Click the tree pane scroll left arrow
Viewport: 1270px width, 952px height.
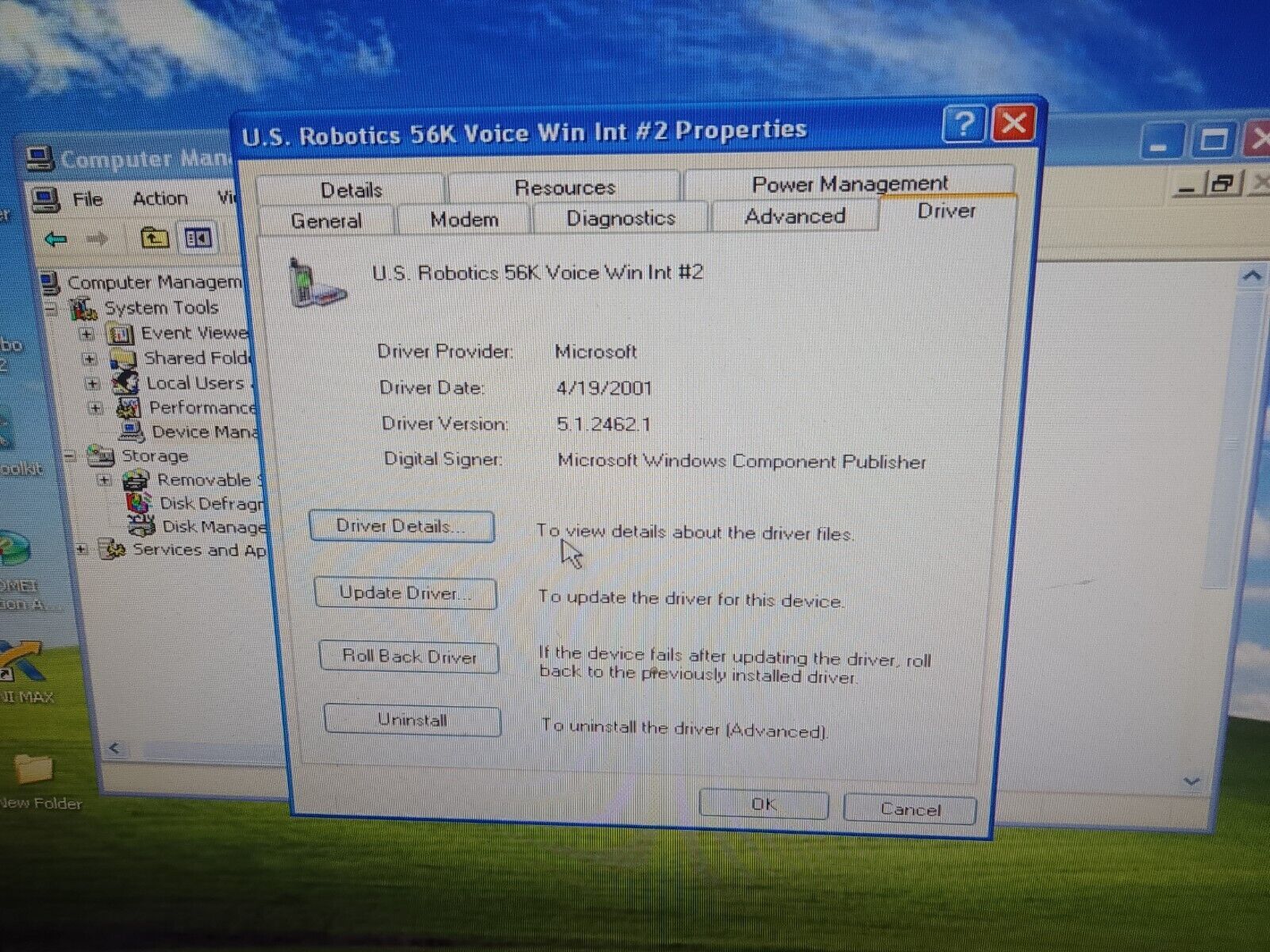pos(114,748)
